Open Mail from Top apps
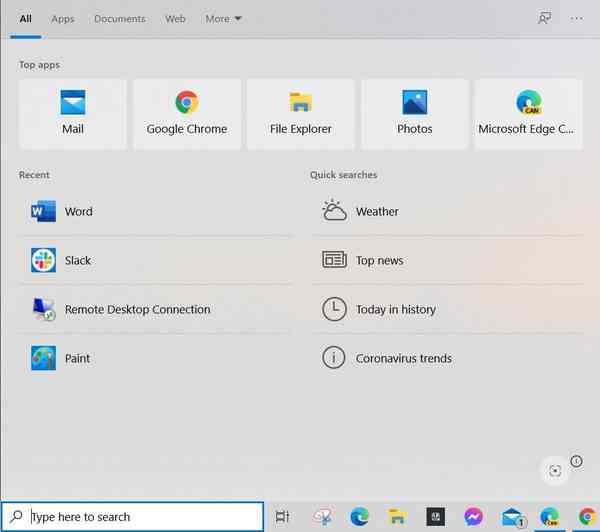 click(x=73, y=114)
